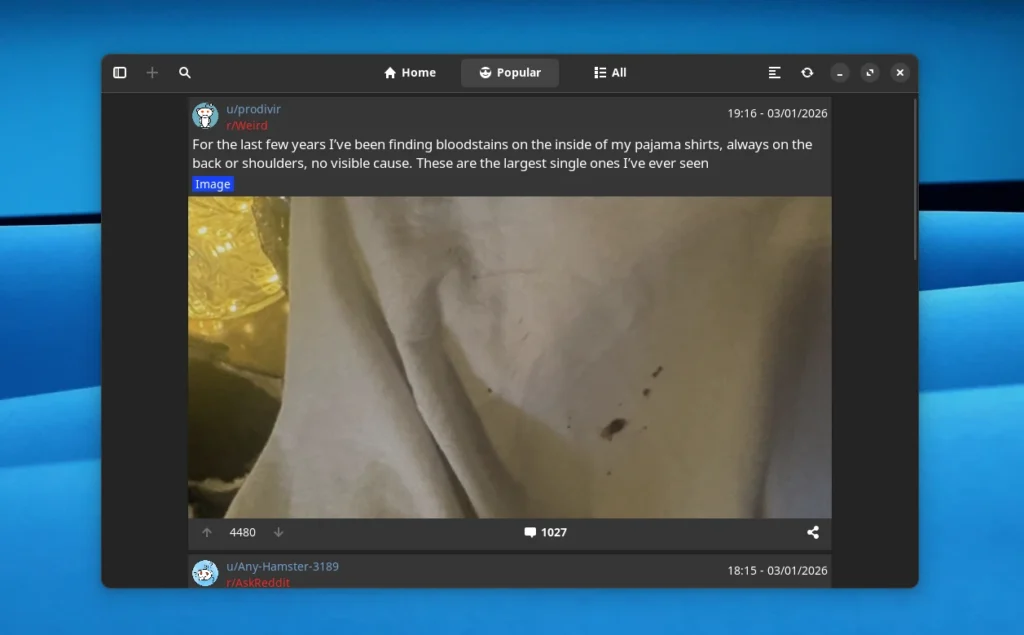Image resolution: width=1024 pixels, height=635 pixels.
Task: Open the 1027 comments on post
Action: click(545, 533)
